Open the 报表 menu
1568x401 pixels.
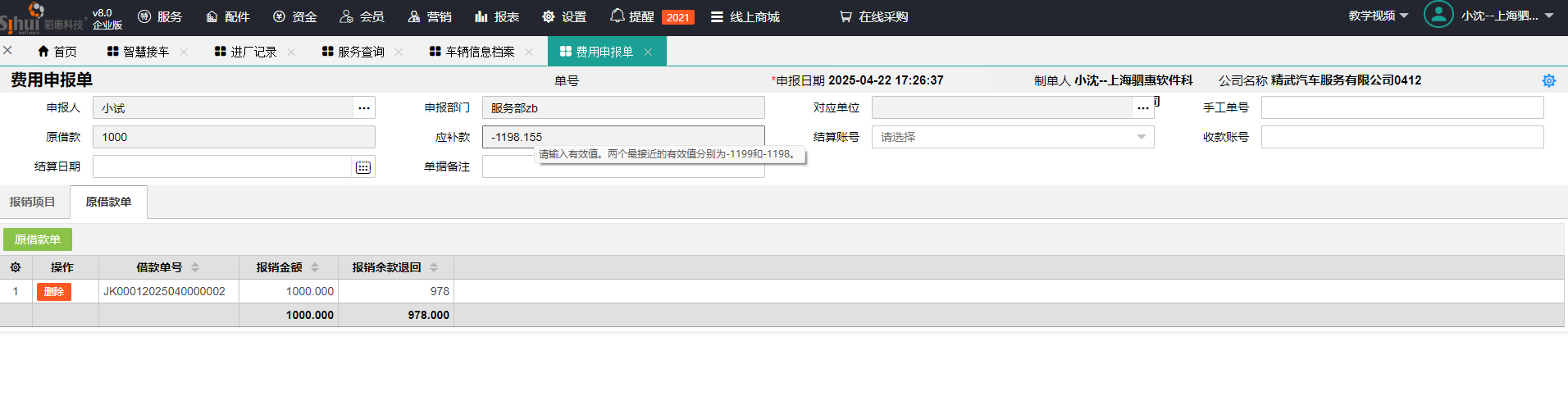(497, 16)
